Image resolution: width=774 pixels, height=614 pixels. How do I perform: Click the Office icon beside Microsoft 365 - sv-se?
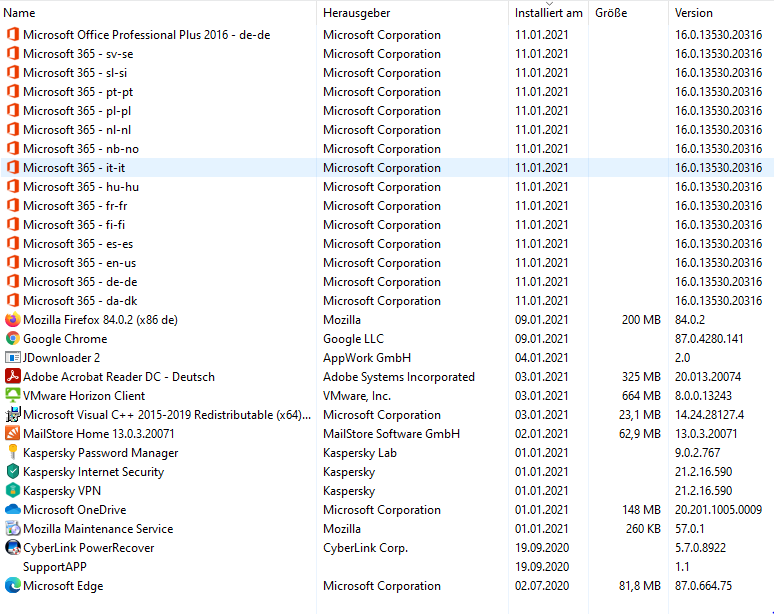click(x=13, y=53)
